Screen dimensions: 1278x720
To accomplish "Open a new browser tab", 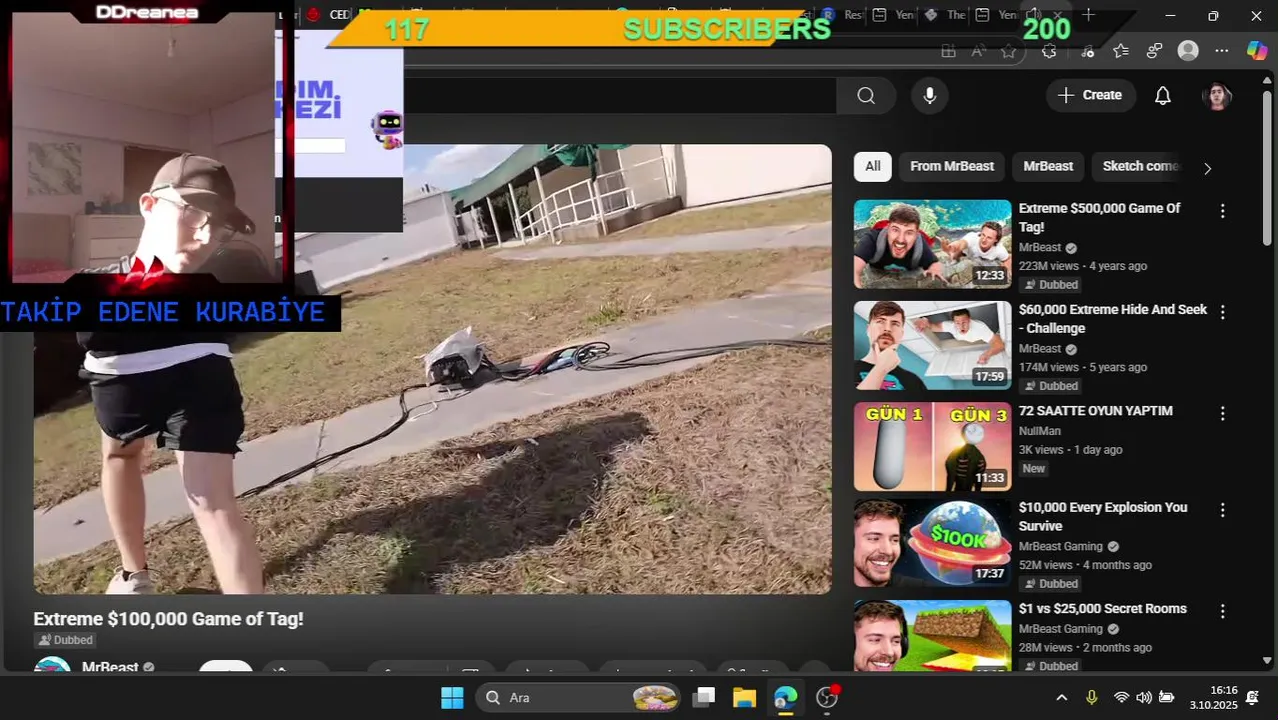I will point(1089,15).
